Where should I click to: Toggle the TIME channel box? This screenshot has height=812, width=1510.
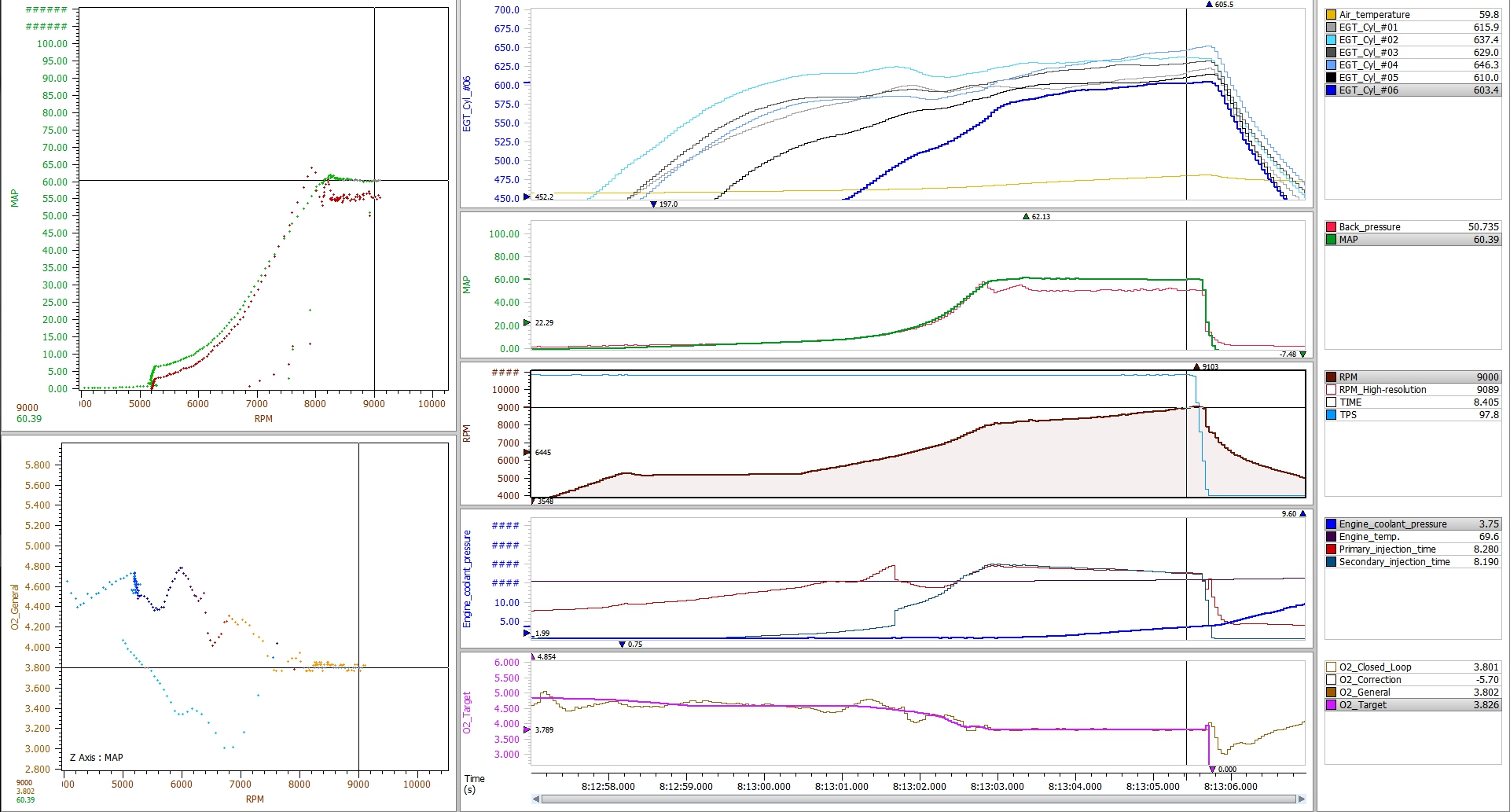click(1331, 402)
